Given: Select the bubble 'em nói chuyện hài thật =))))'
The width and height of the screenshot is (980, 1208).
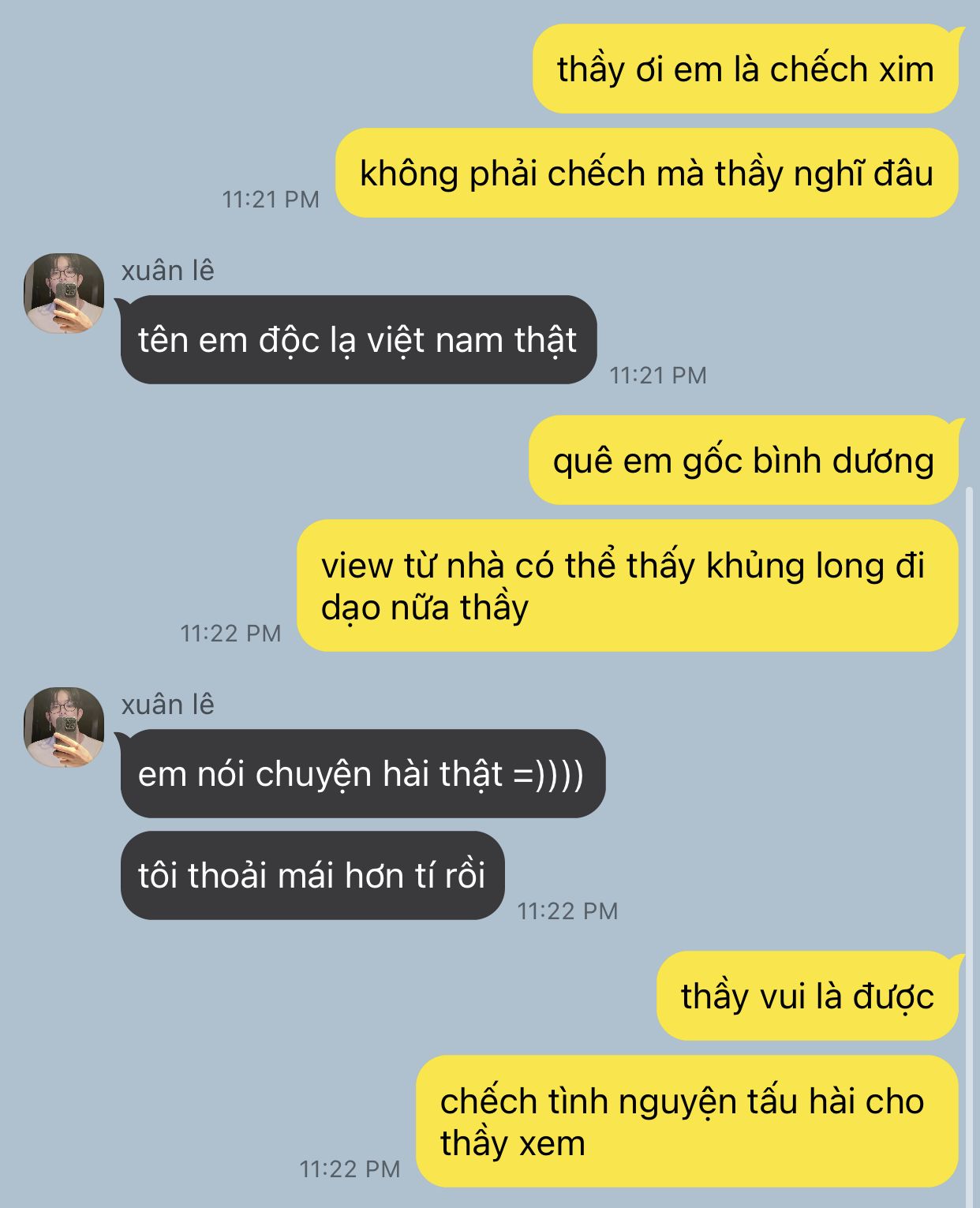Looking at the screenshot, I should 361,773.
